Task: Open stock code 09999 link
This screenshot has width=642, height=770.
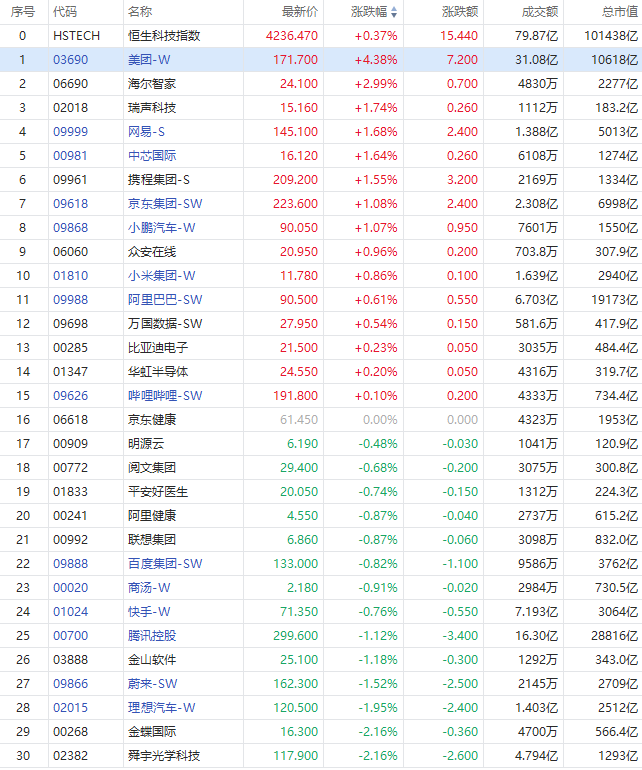Action: pos(71,132)
